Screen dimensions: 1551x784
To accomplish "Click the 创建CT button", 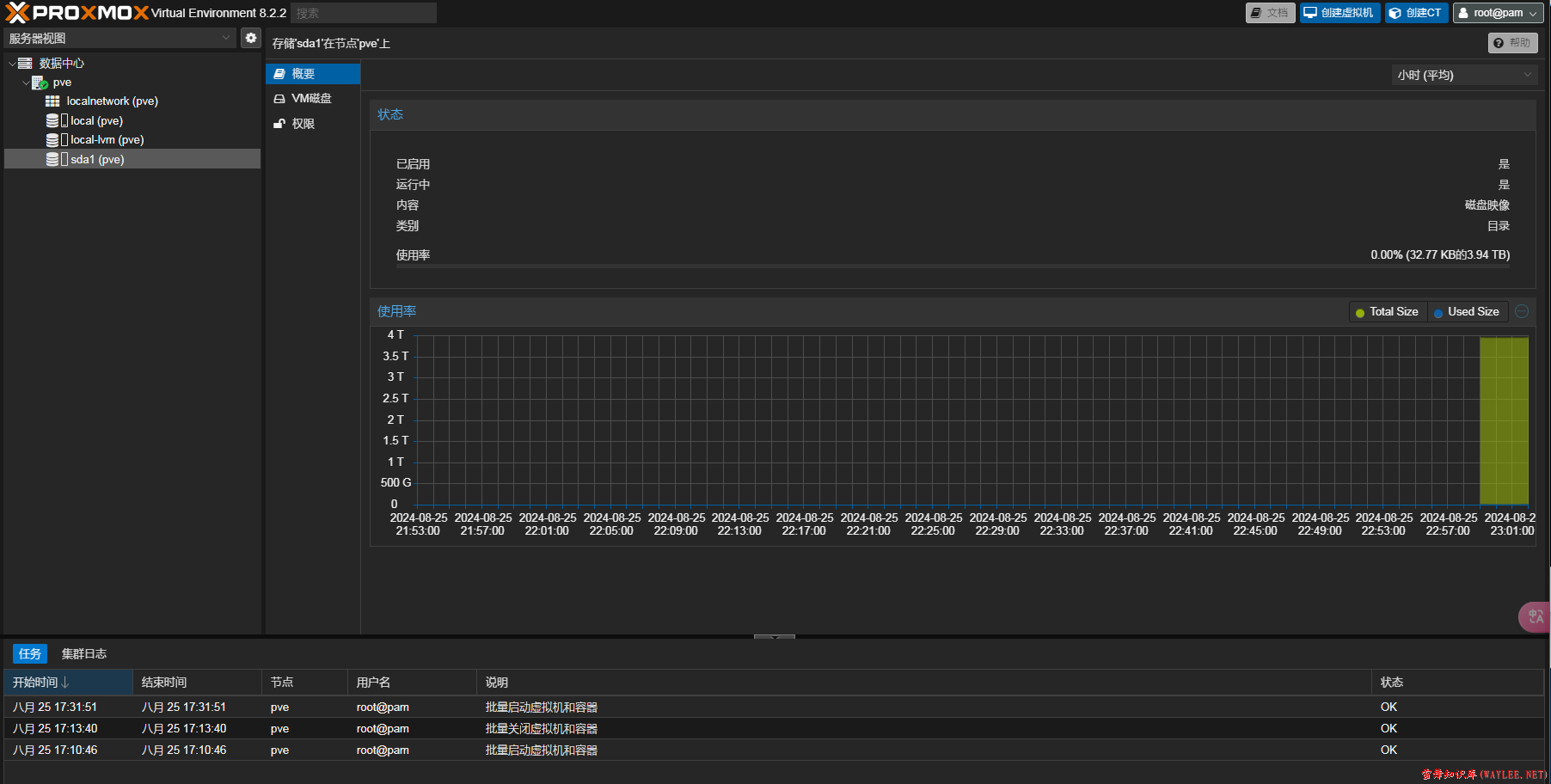I will click(1416, 13).
